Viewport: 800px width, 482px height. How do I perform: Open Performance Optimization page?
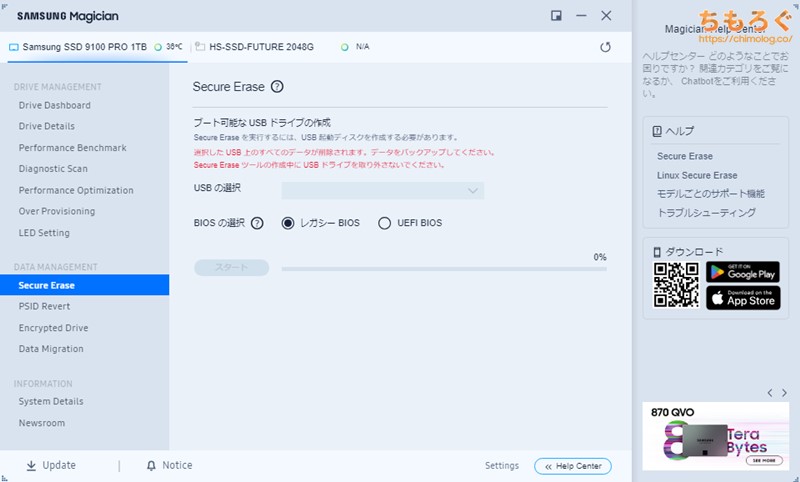(76, 190)
